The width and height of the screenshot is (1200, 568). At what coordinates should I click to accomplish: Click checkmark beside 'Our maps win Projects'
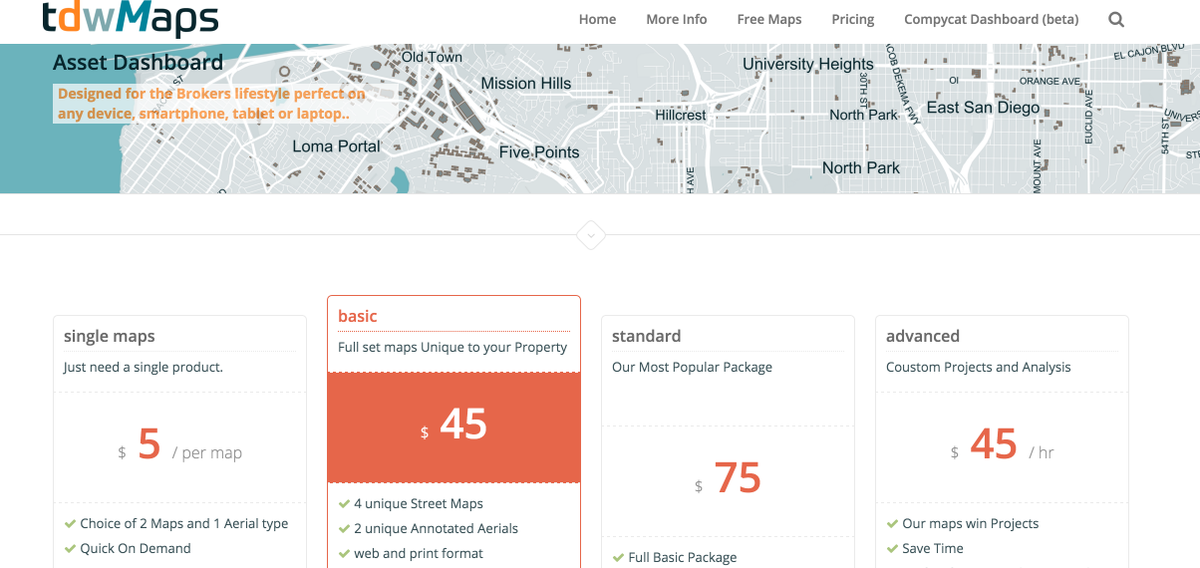tap(892, 523)
